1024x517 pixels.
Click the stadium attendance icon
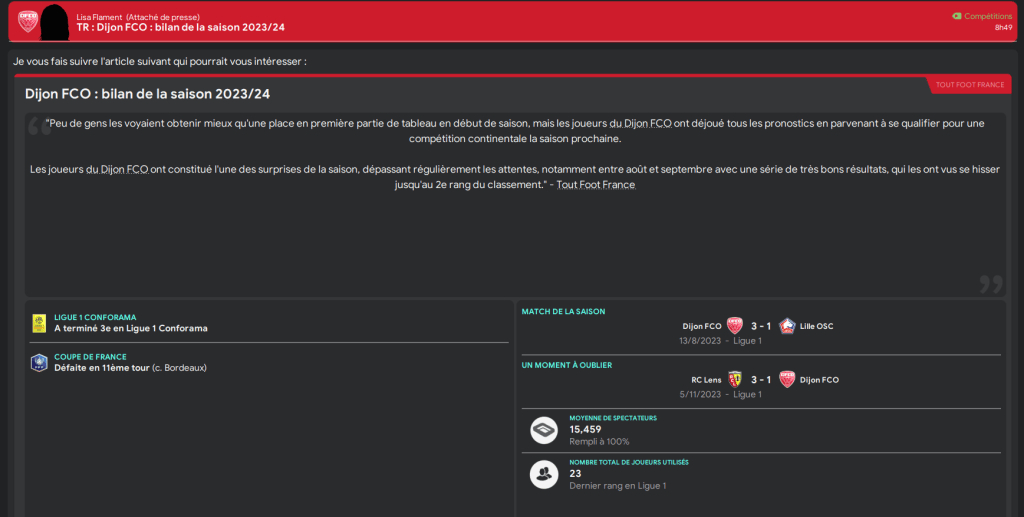tap(544, 429)
